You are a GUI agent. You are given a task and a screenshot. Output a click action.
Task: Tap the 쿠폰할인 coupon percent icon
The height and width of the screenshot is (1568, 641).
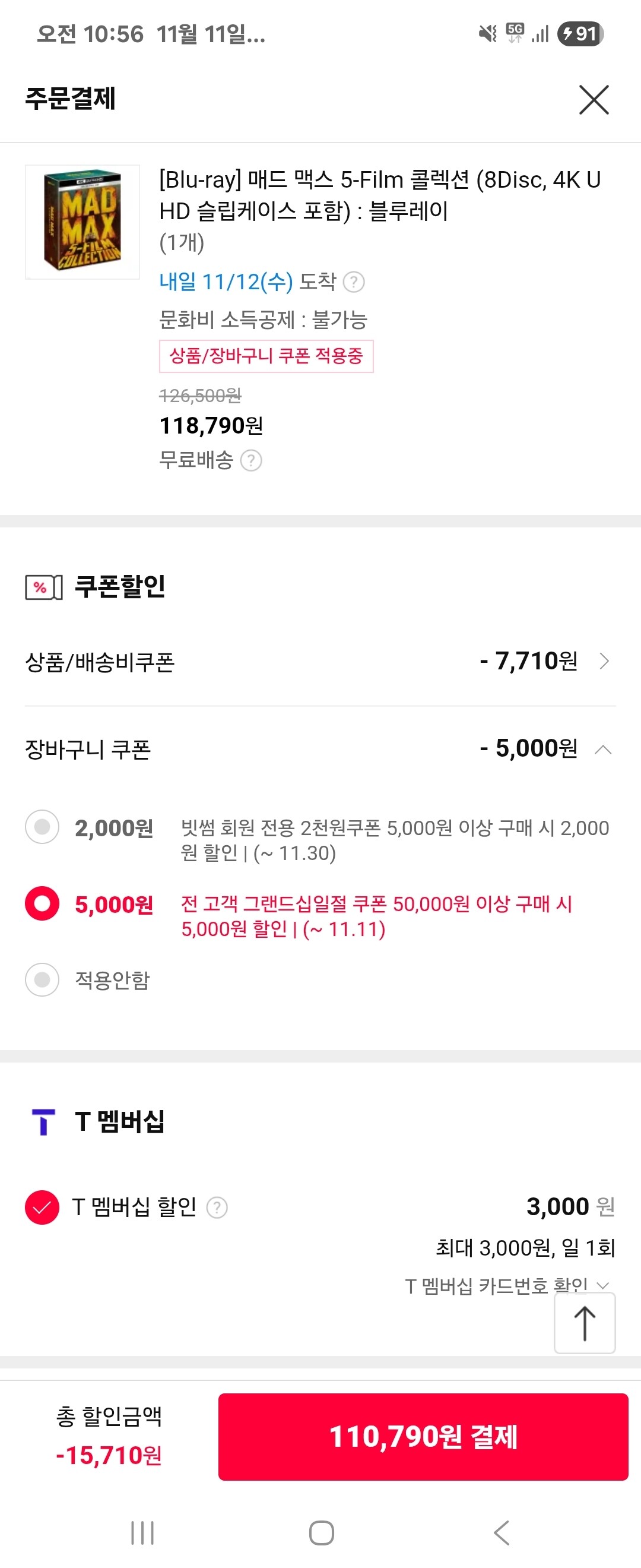[x=43, y=587]
